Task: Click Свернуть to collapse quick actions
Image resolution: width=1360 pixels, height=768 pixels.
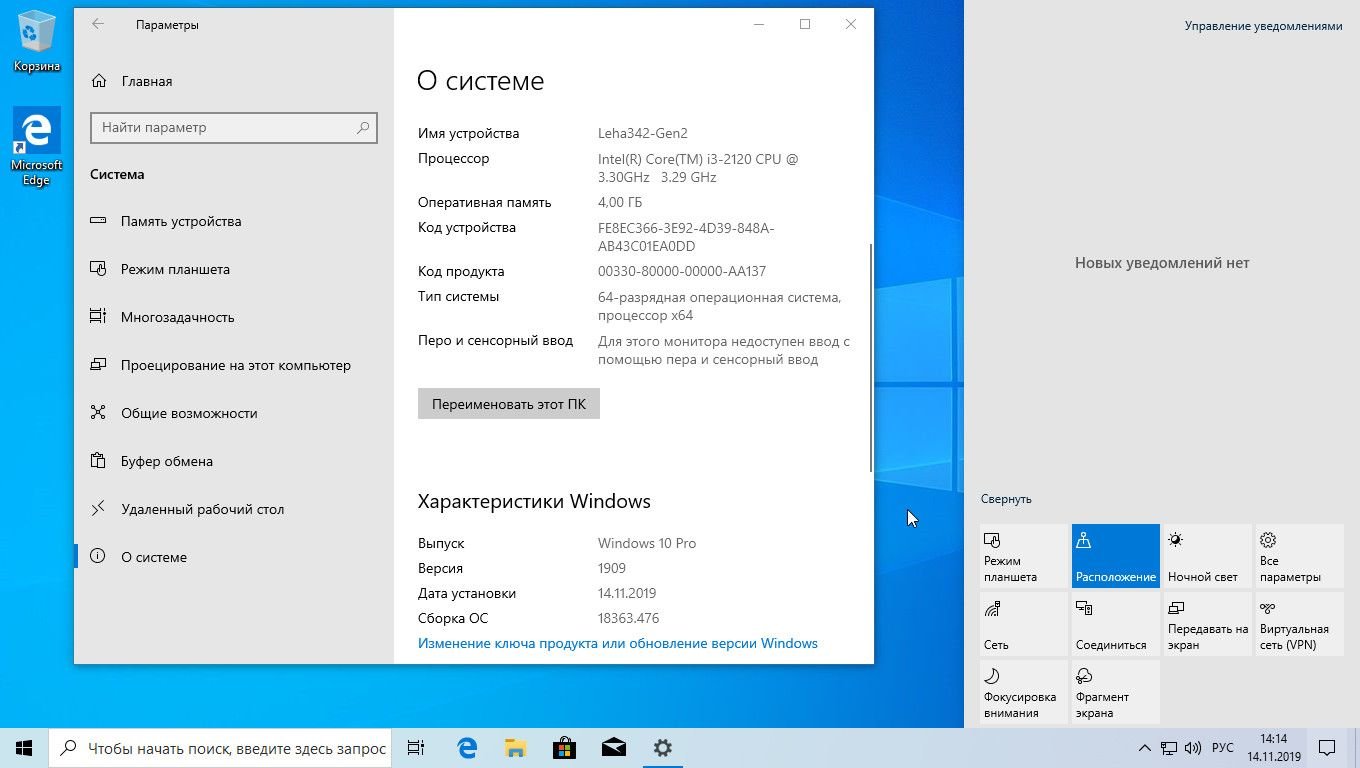Action: click(x=1006, y=499)
